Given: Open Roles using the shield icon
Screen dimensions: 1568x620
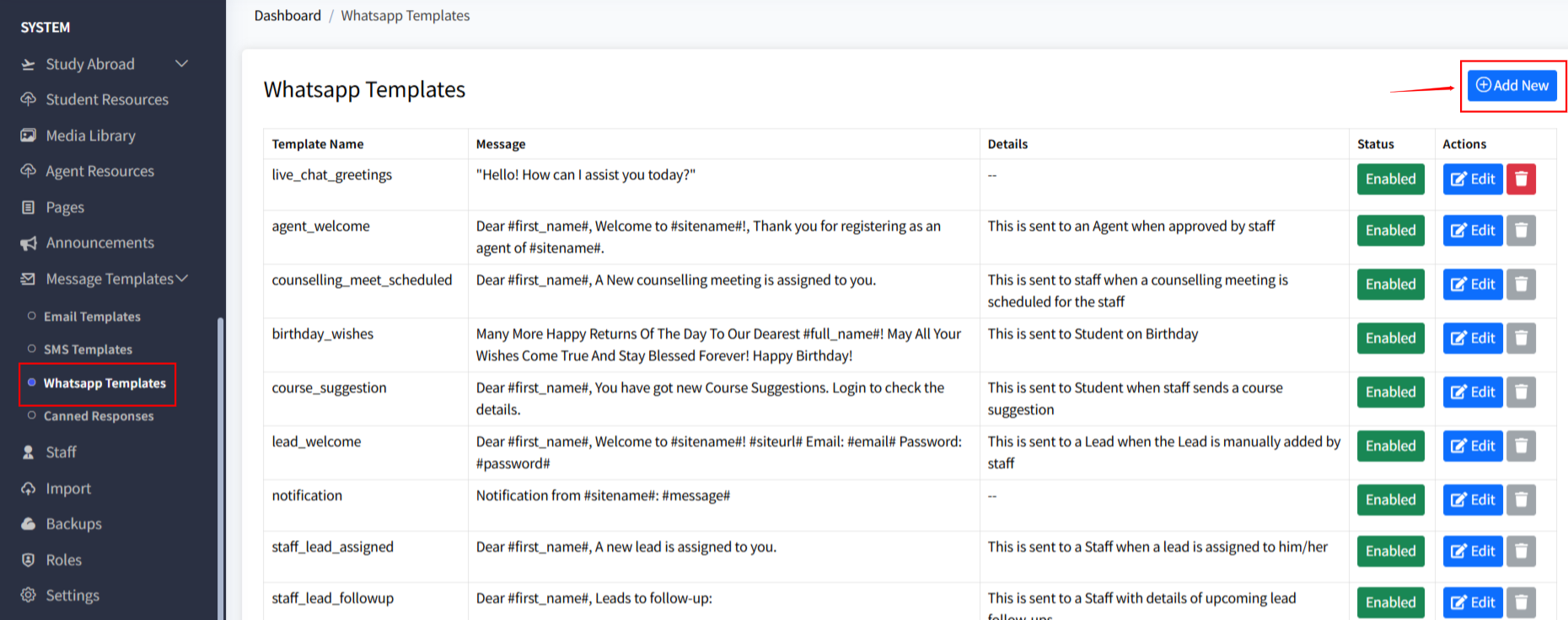Looking at the screenshot, I should coord(29,560).
